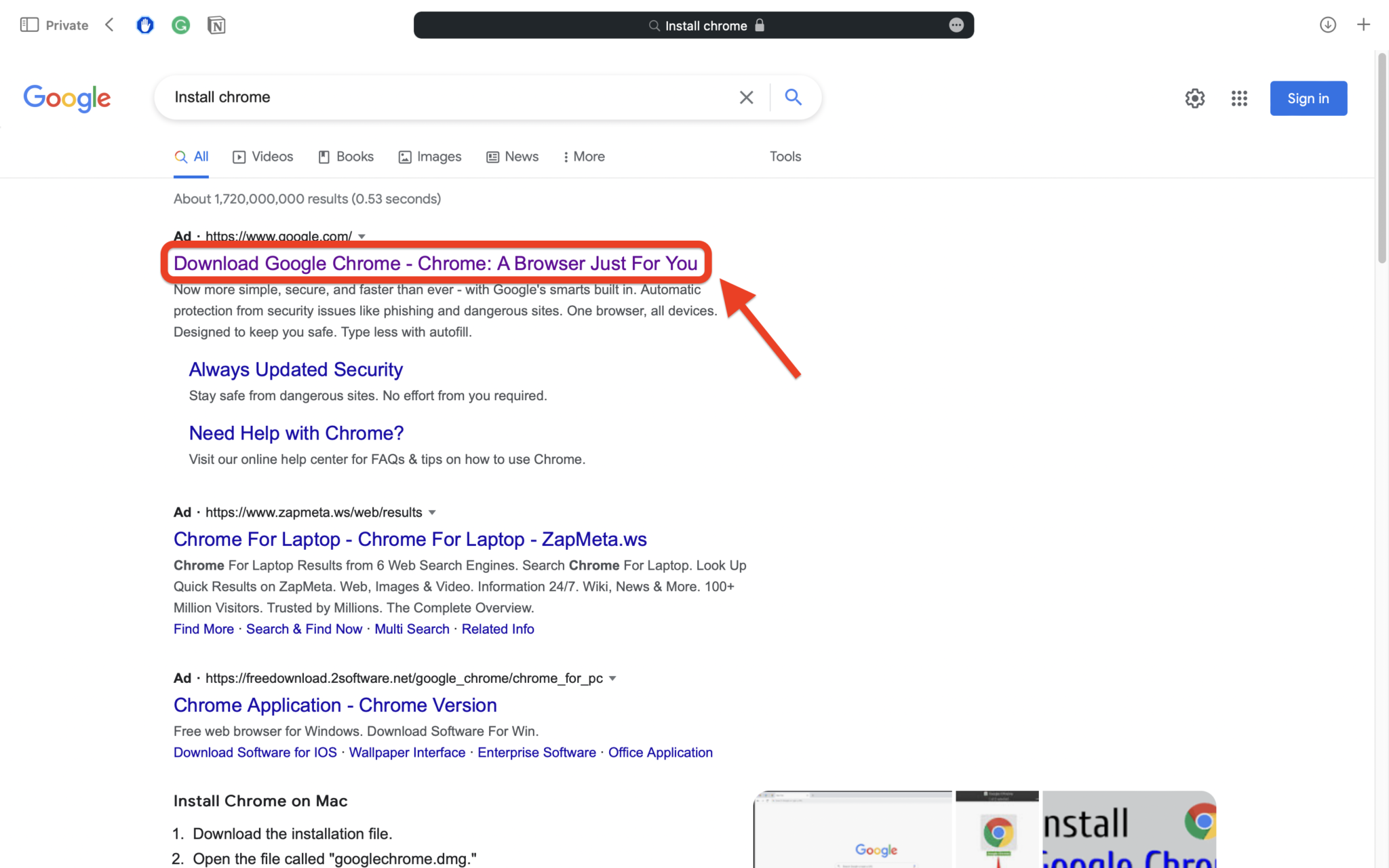The image size is (1389, 868).
Task: Open Chrome For Laptop ZapMeta link
Action: click(410, 539)
